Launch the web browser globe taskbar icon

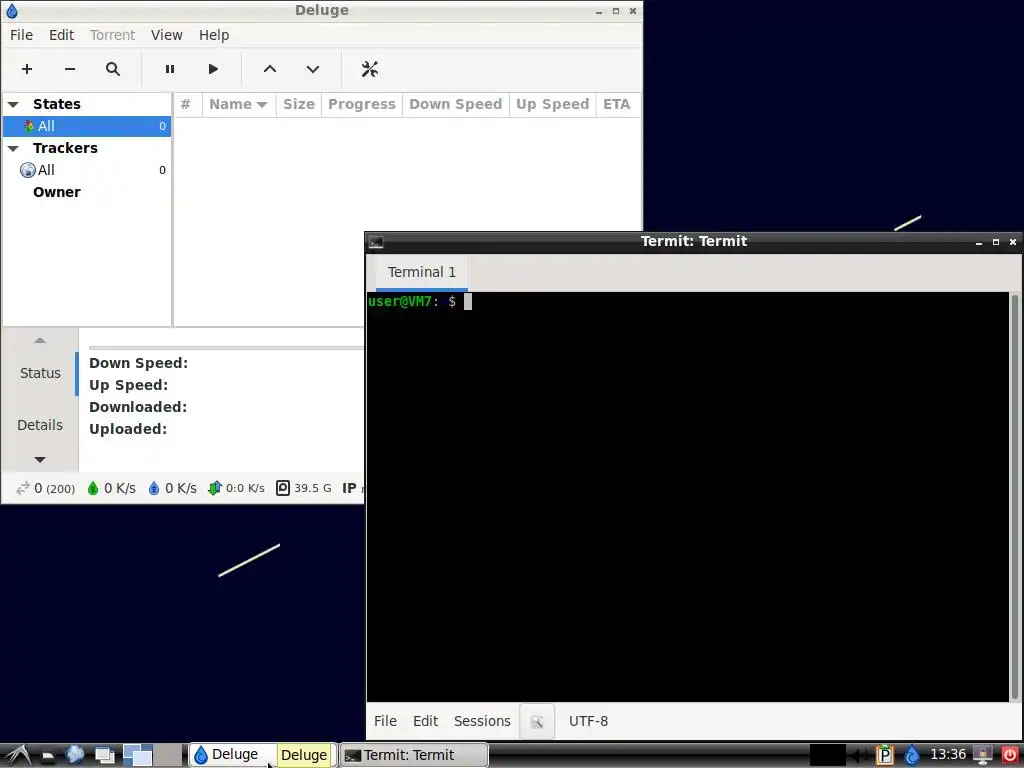74,755
